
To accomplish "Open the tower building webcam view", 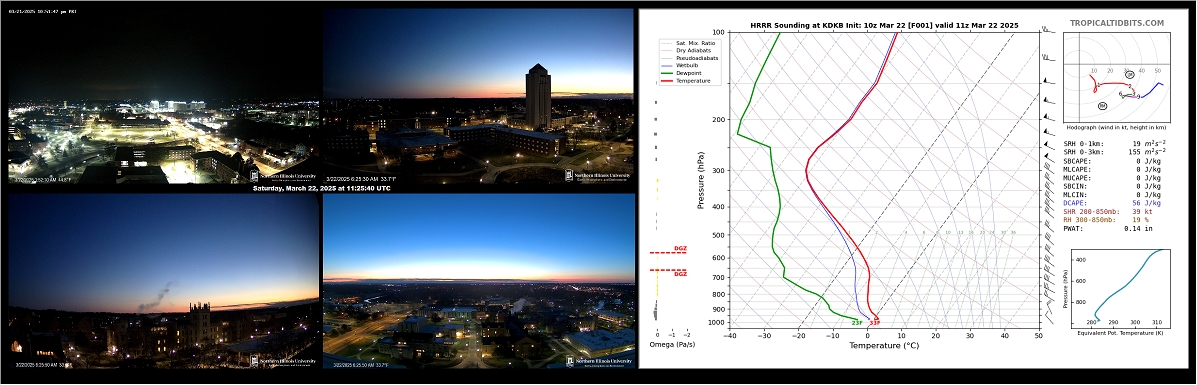I will tap(478, 96).
